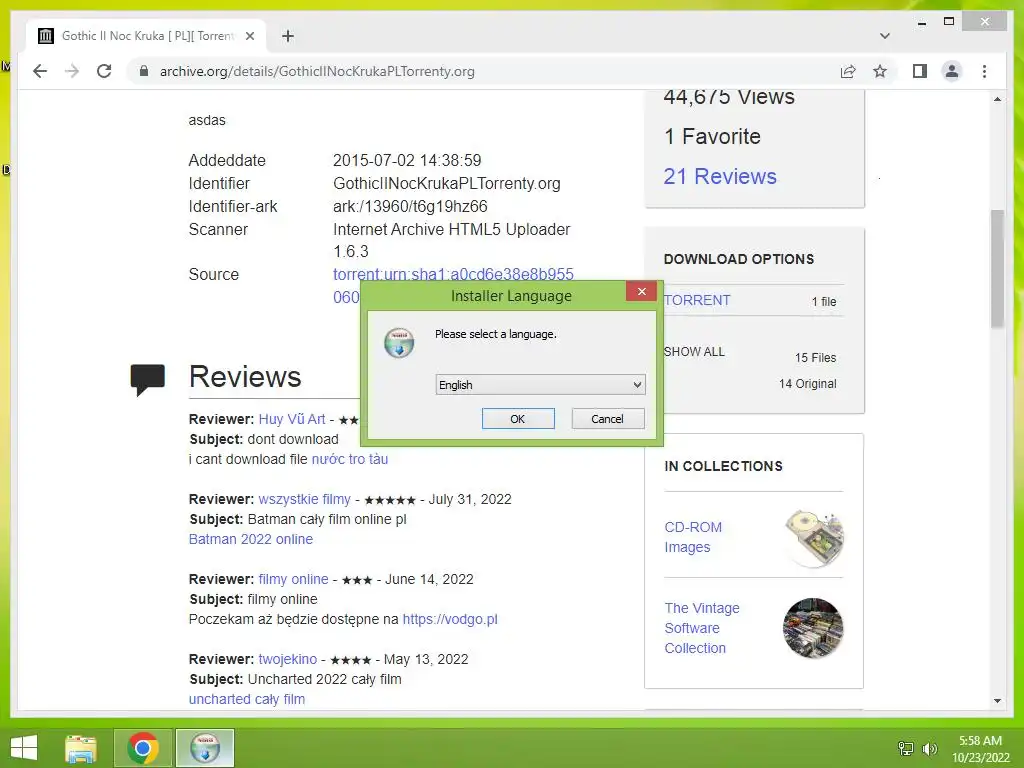
Task: Click the 14 Original count text
Action: (x=807, y=384)
